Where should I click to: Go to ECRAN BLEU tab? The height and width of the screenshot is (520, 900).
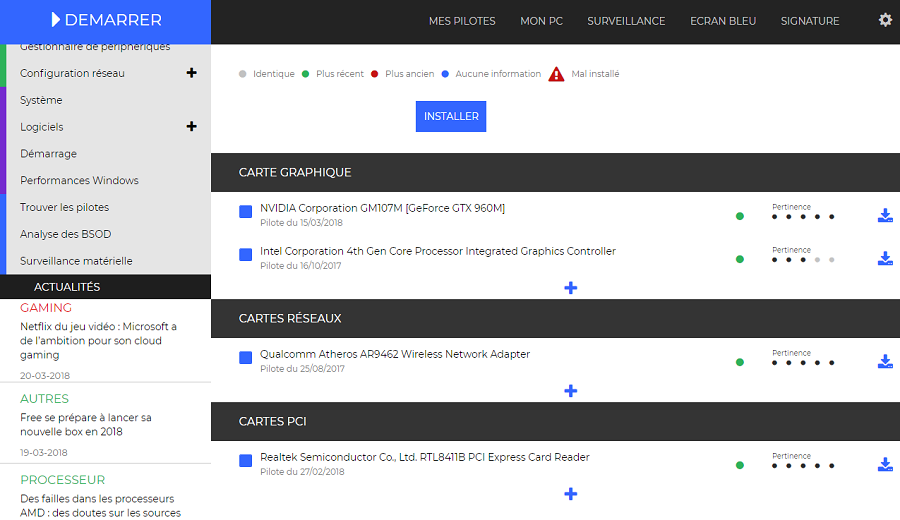[x=723, y=21]
